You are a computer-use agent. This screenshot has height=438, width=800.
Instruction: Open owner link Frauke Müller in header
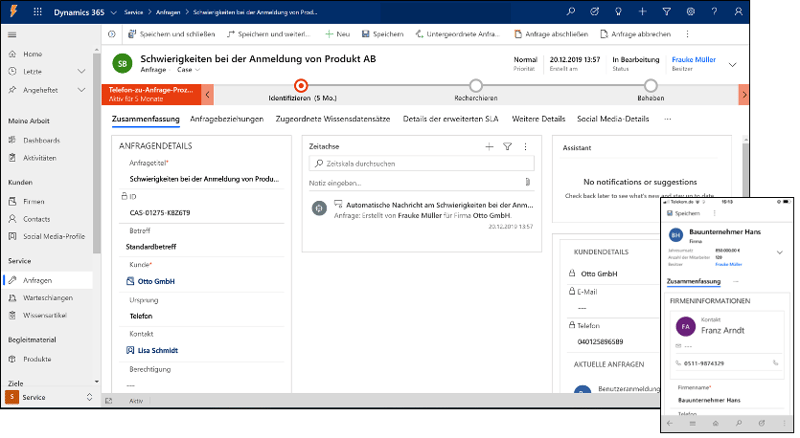pyautogui.click(x=693, y=59)
